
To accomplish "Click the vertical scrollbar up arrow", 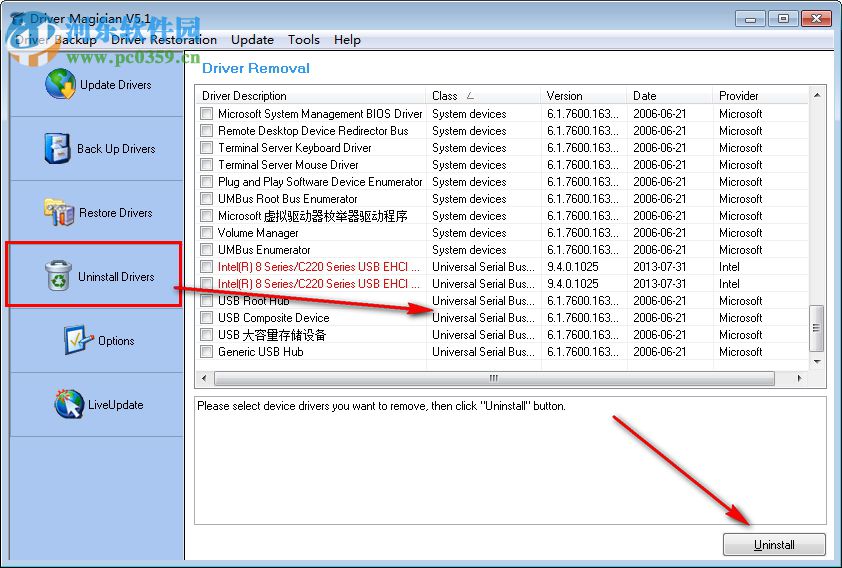I will click(817, 95).
